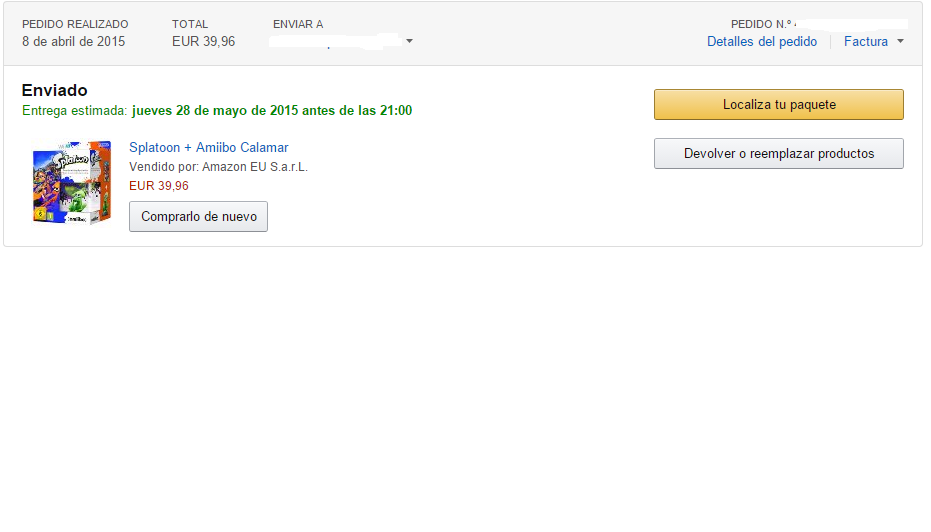The height and width of the screenshot is (532, 931).
Task: Open Detalles del pedido link
Action: pyautogui.click(x=761, y=41)
